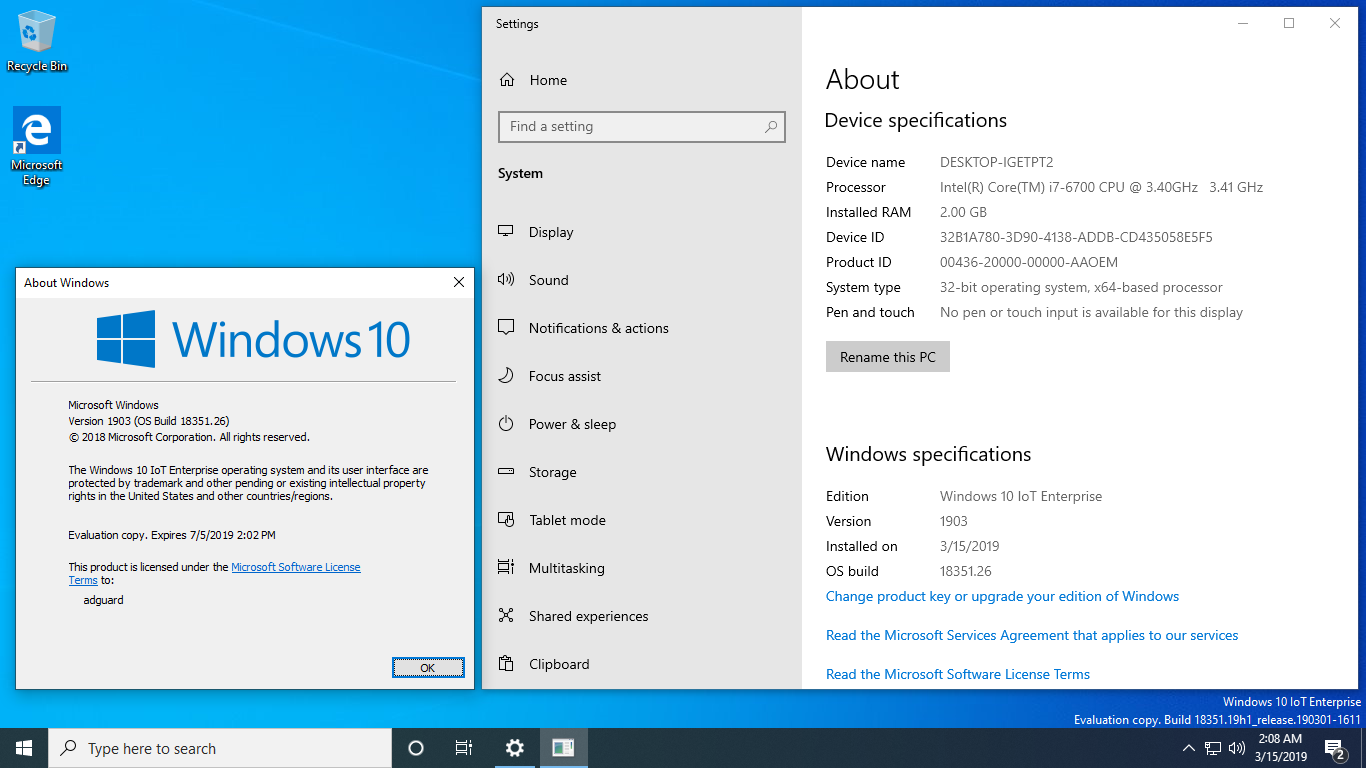Click the search magnifier in Find a setting
The width and height of the screenshot is (1366, 768).
pyautogui.click(x=771, y=127)
